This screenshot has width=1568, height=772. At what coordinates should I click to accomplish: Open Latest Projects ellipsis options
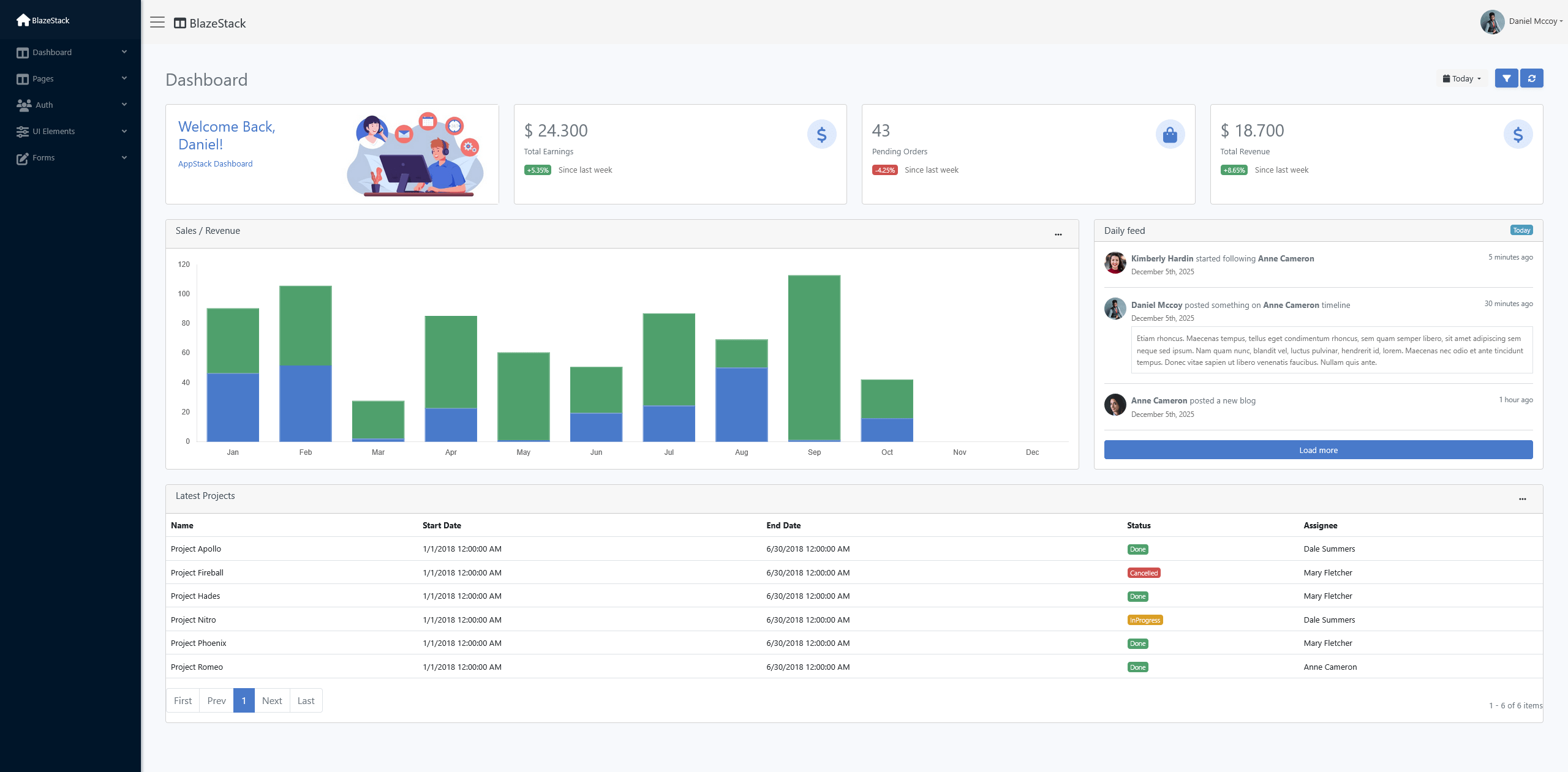pyautogui.click(x=1522, y=499)
